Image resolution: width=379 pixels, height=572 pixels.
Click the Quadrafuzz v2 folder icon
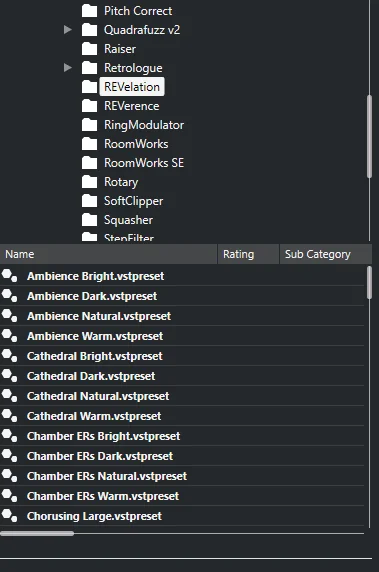[89, 30]
